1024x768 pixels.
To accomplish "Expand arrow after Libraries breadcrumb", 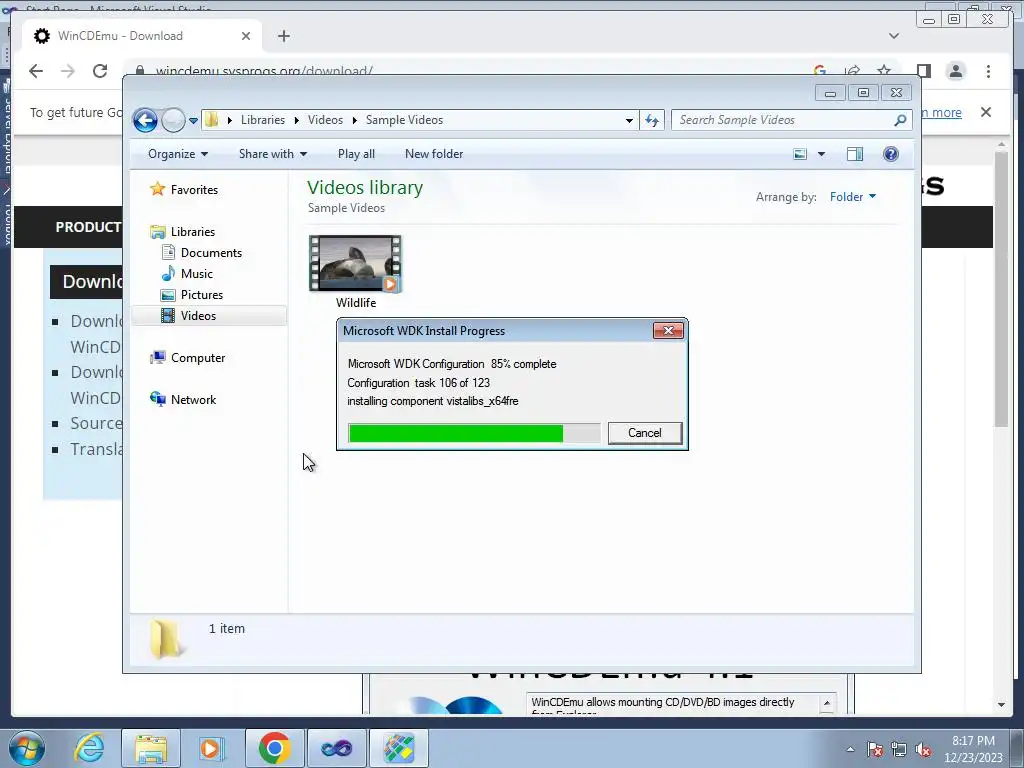I will (296, 120).
